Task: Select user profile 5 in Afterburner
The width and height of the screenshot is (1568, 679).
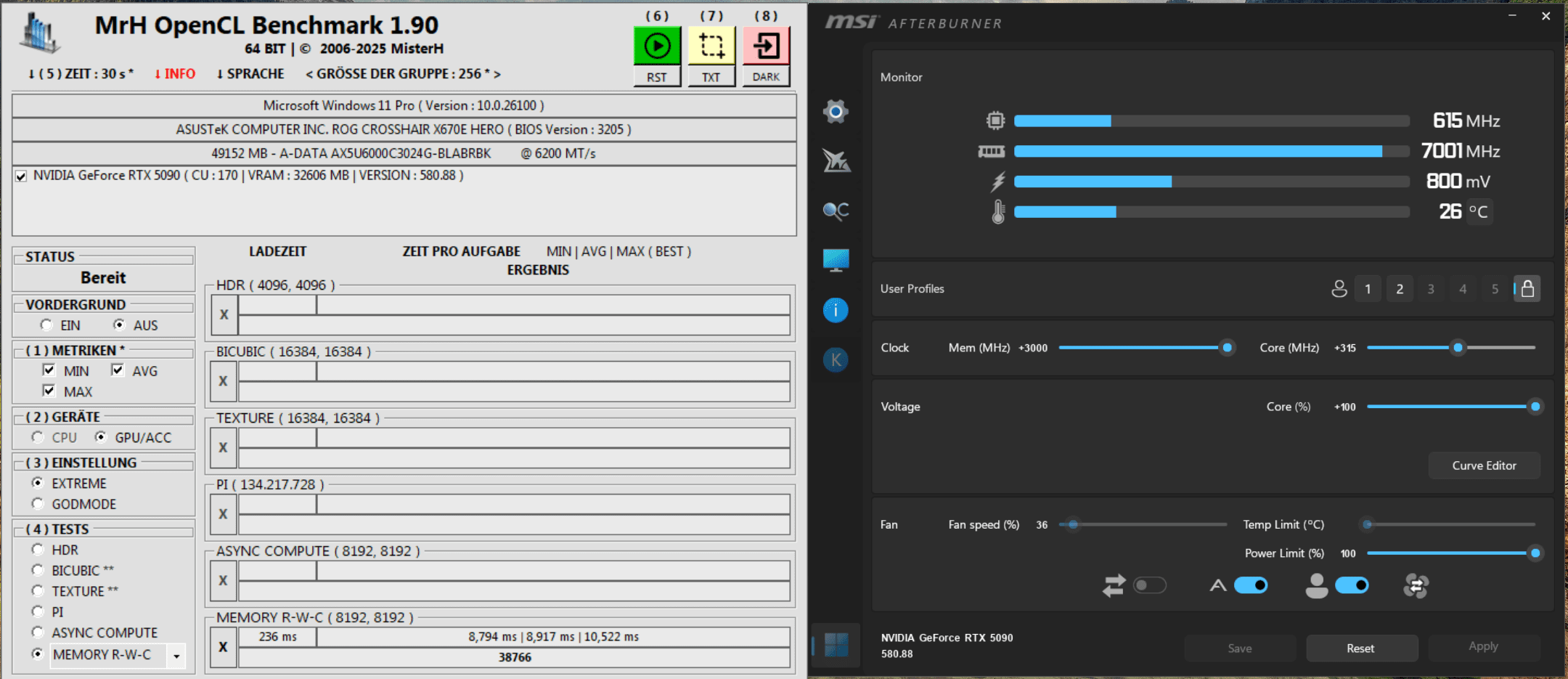Action: tap(1495, 289)
